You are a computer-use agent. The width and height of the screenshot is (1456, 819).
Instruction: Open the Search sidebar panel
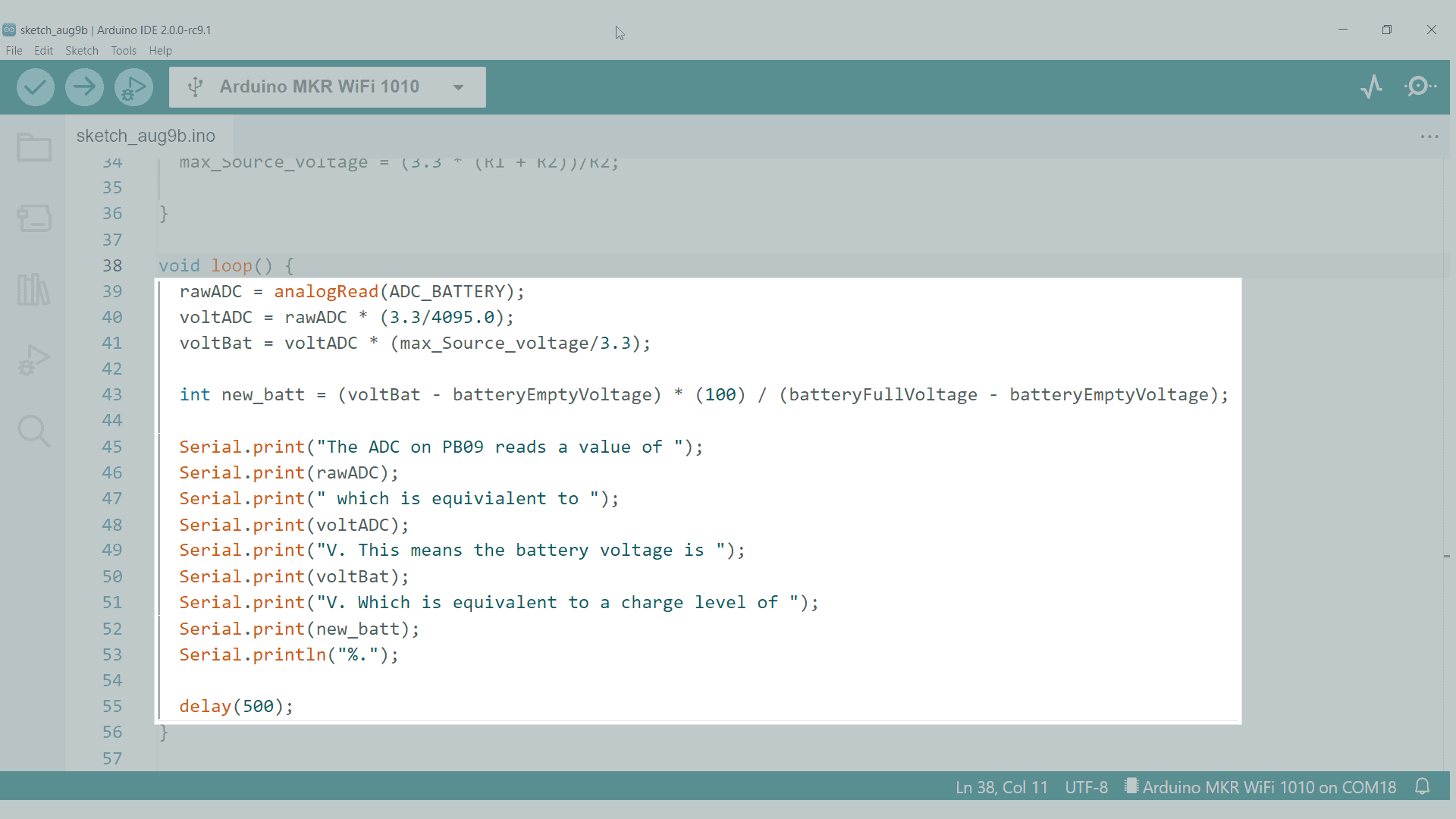pos(34,431)
